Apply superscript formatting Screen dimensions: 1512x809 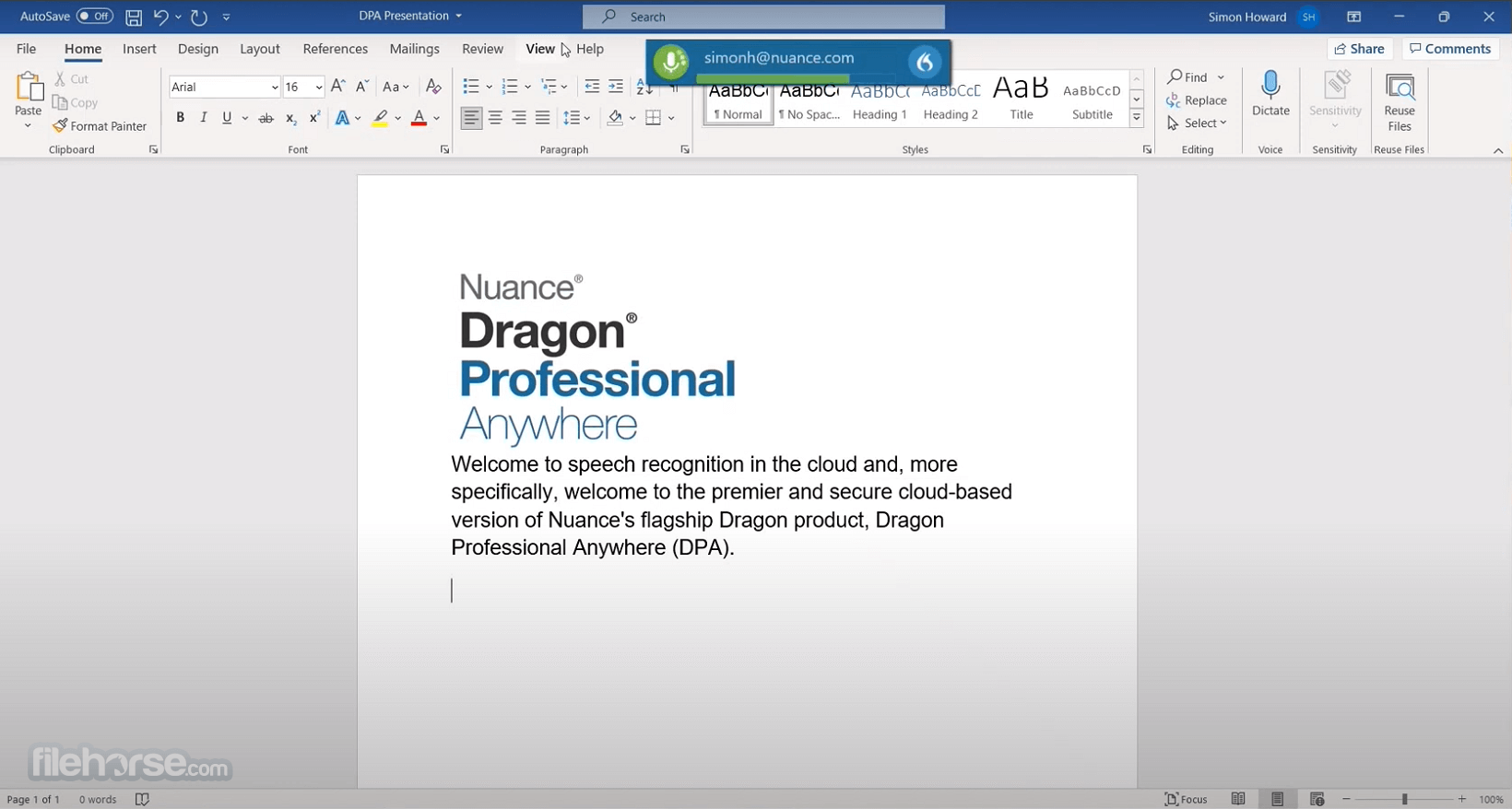[314, 118]
